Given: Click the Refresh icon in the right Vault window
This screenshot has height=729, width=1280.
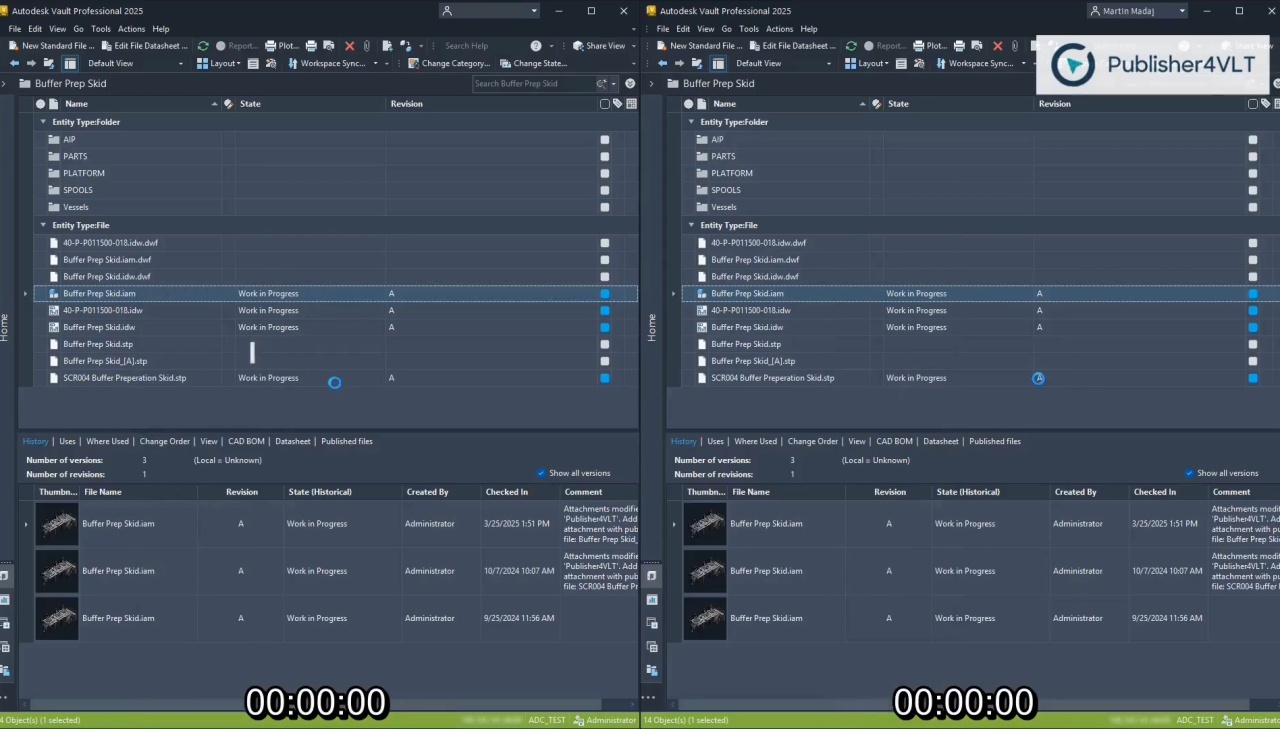Looking at the screenshot, I should (851, 46).
